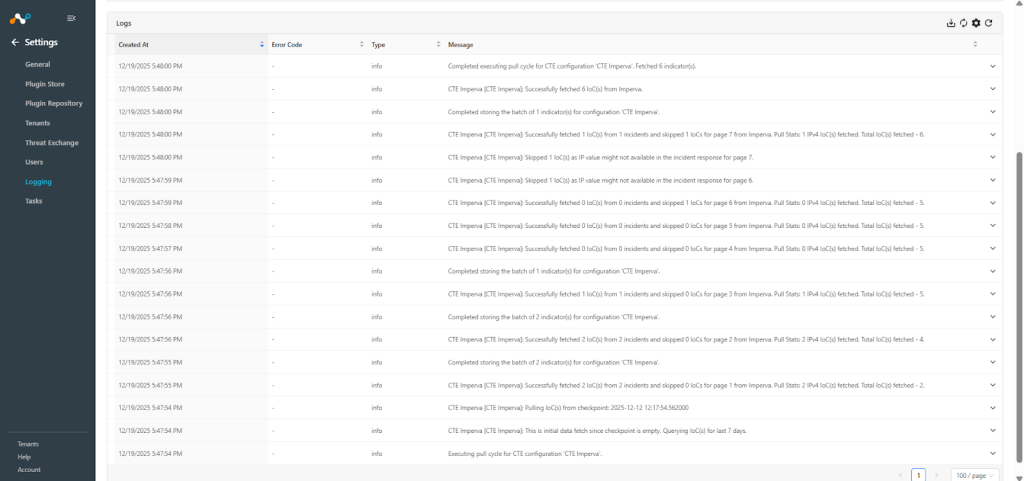The width and height of the screenshot is (1024, 481).
Task: Expand the 'initial data fetch' log row
Action: pyautogui.click(x=993, y=431)
